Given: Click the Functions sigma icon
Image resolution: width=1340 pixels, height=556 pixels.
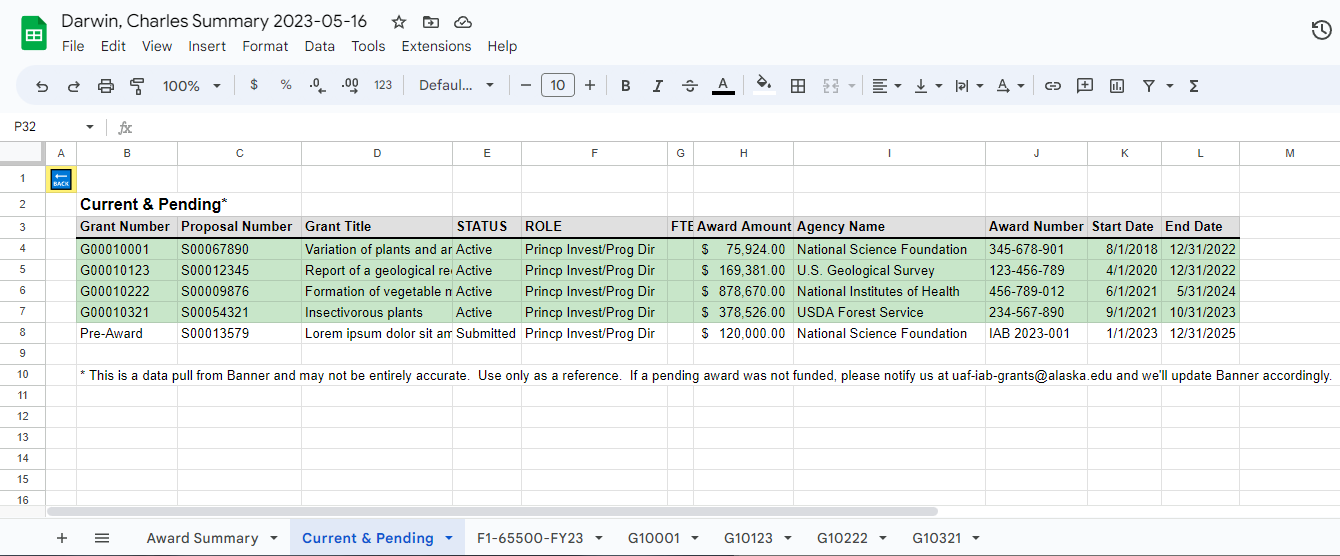Looking at the screenshot, I should point(1194,86).
